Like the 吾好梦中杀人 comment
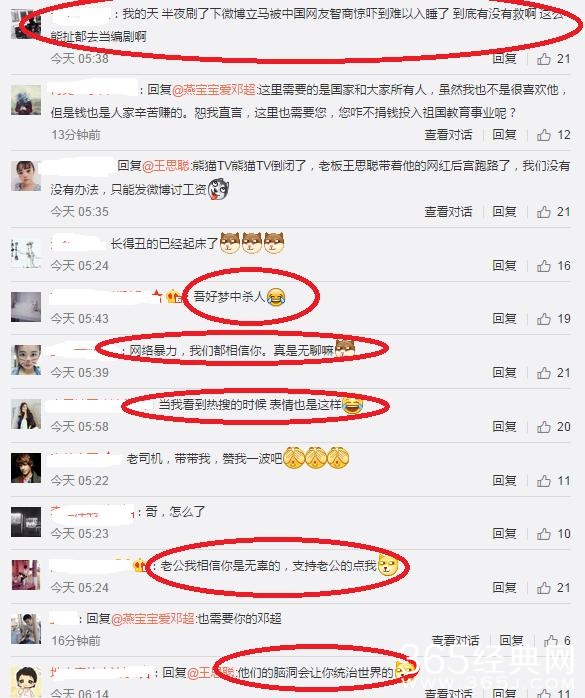 544,319
